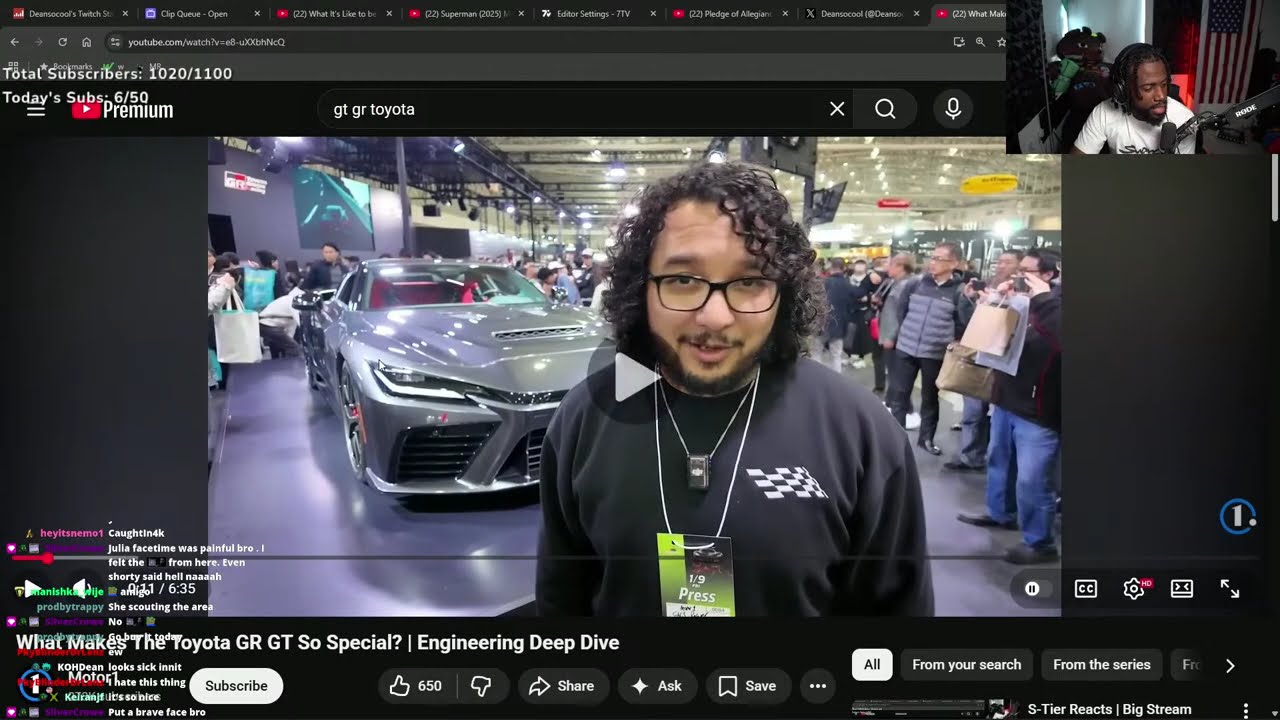Open the Editor Settings - 7TV tab
The width and height of the screenshot is (1280, 720).
[x=596, y=14]
